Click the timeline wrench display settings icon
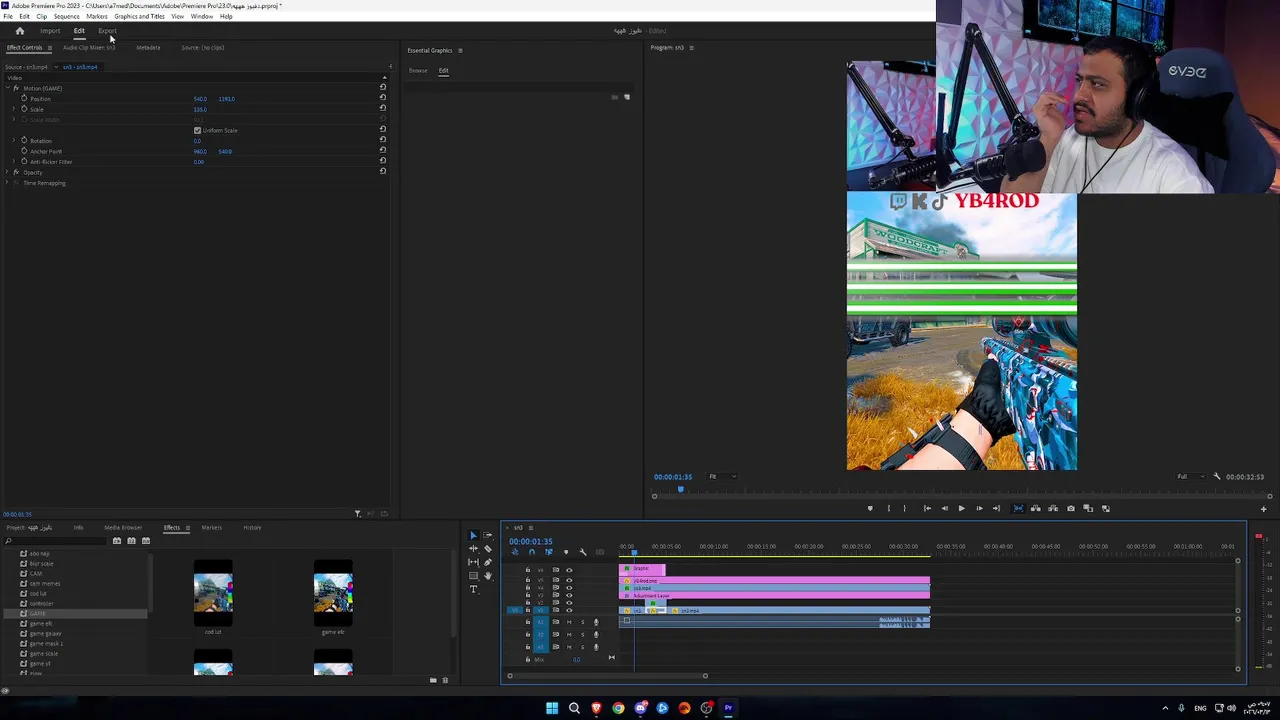 point(583,552)
